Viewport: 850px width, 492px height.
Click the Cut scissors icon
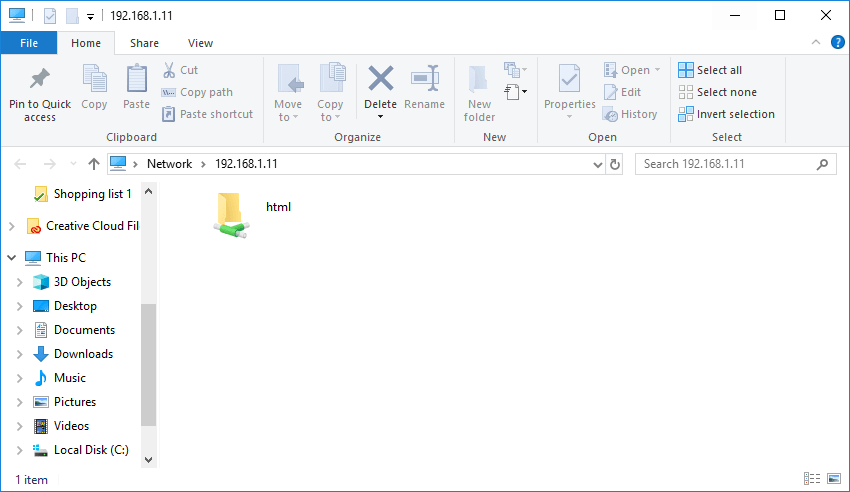click(169, 70)
